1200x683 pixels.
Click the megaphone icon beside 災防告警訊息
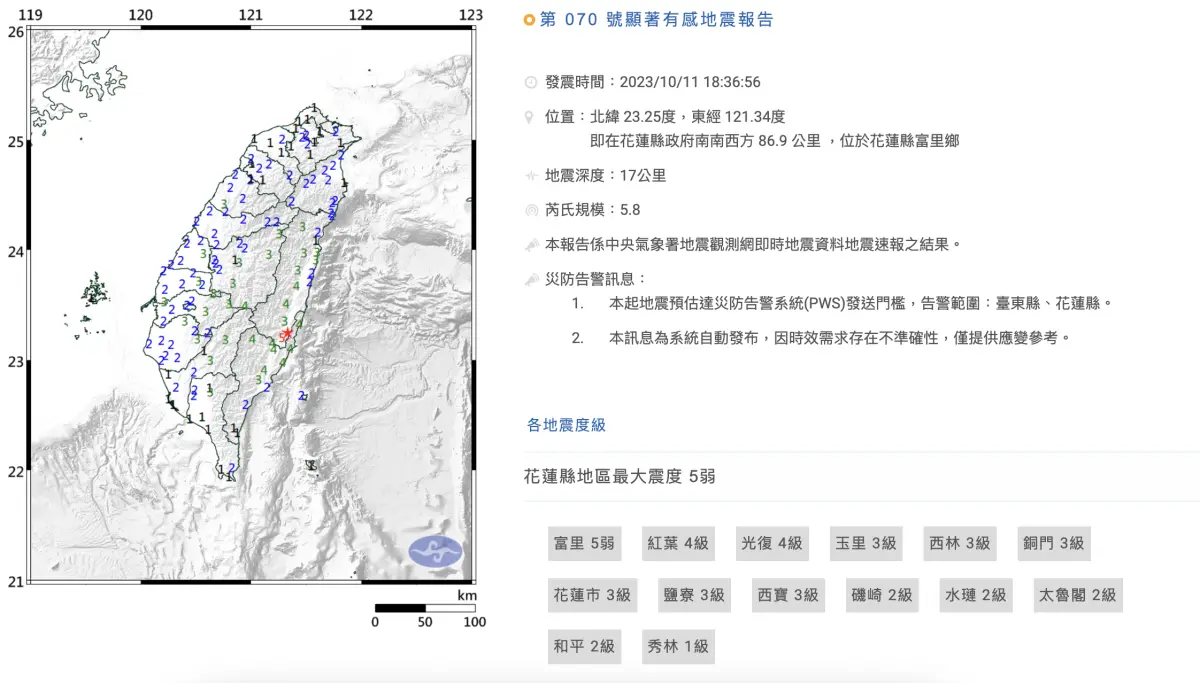click(x=530, y=278)
